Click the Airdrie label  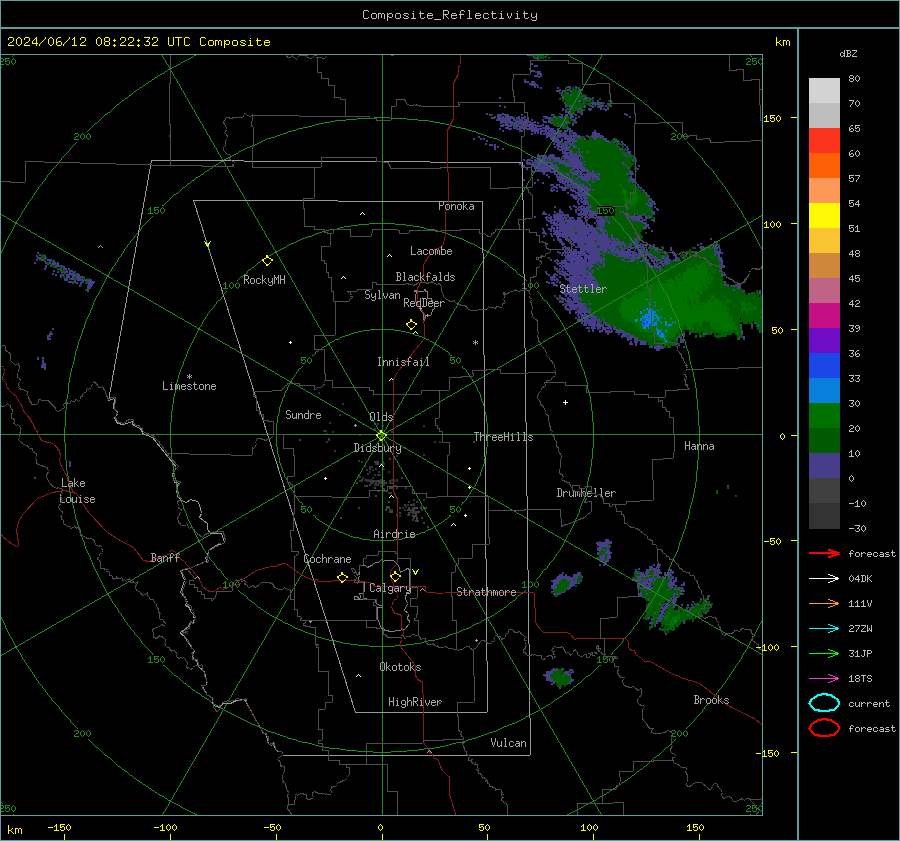pos(394,534)
